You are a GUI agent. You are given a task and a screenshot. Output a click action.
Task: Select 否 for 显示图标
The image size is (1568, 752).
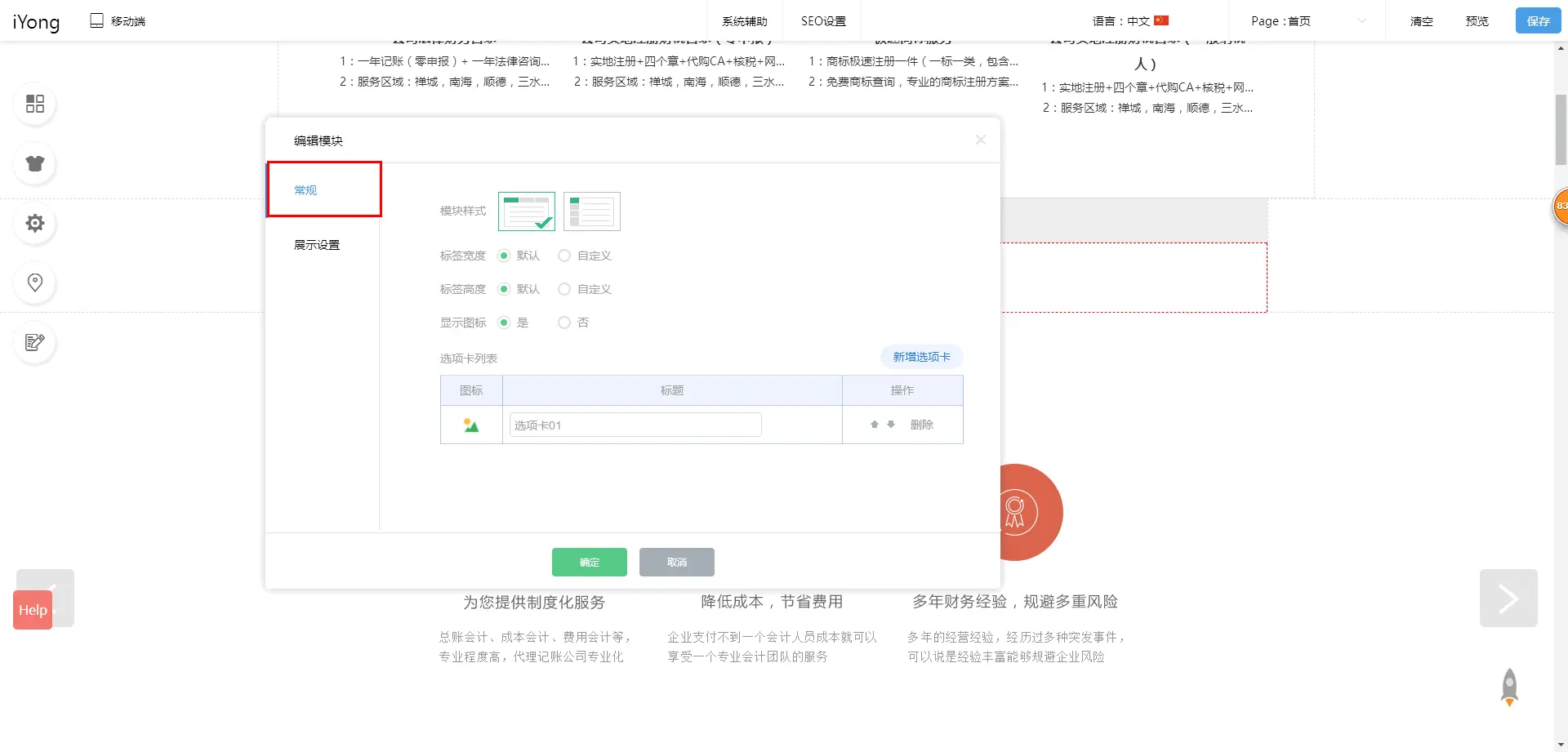[564, 323]
